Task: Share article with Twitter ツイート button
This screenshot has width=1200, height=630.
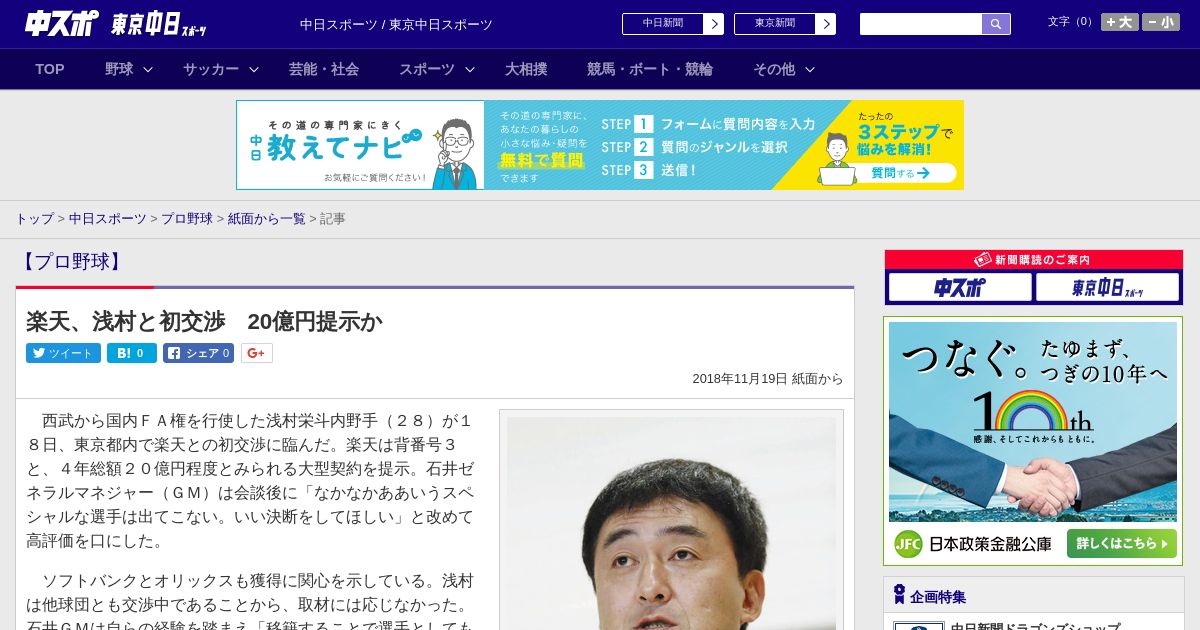Action: pos(63,353)
